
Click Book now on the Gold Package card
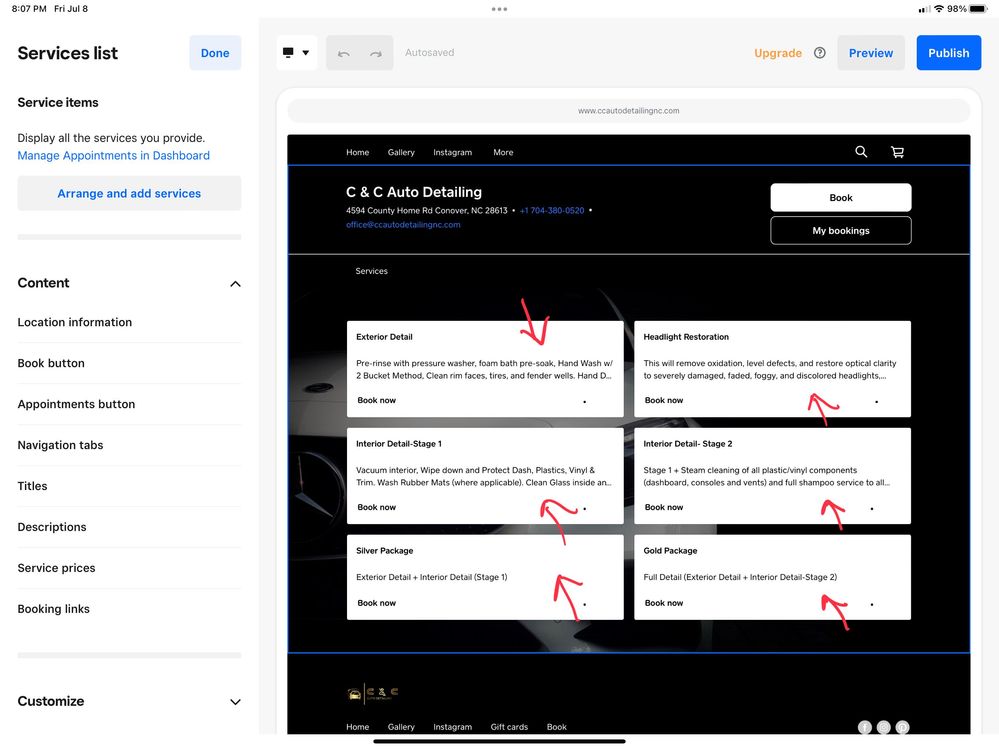click(664, 603)
